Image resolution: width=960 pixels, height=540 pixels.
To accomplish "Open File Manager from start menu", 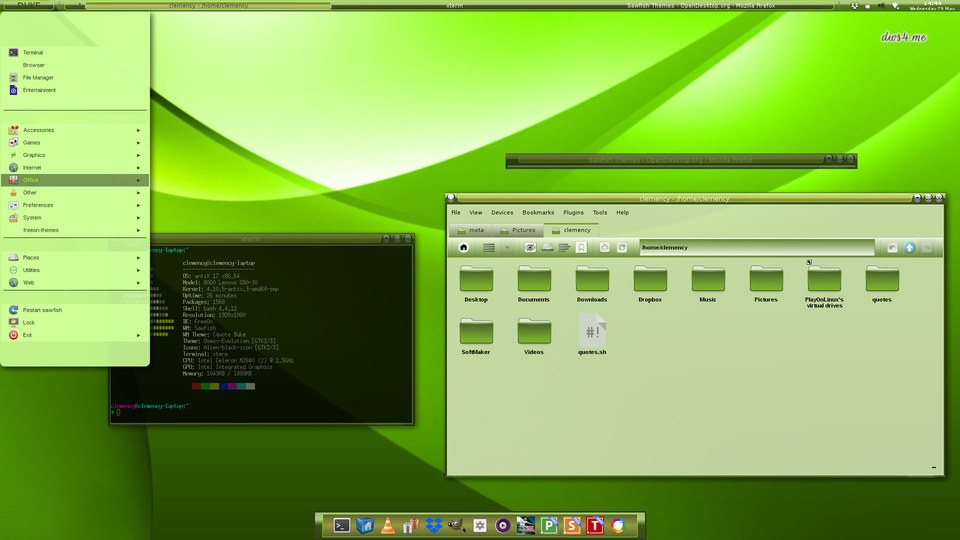I will click(75, 78).
